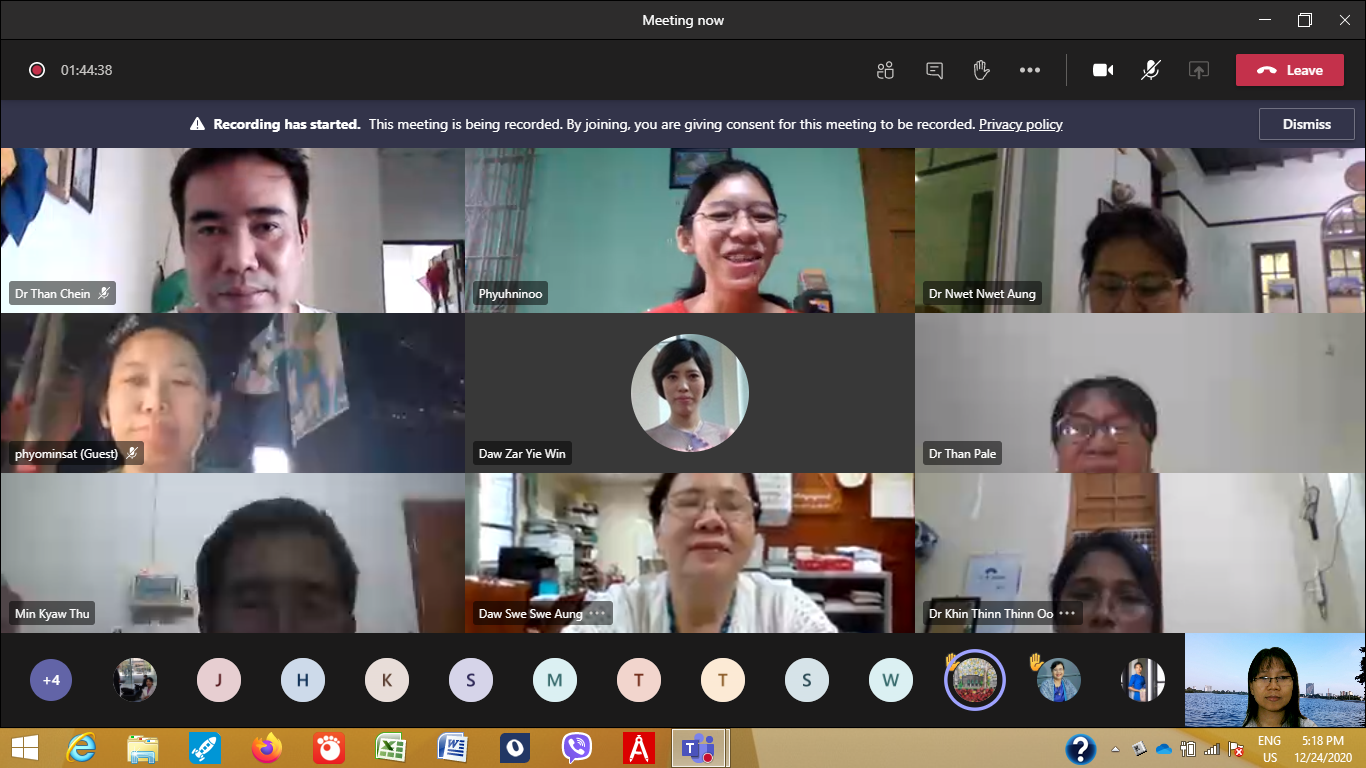Open the Privacy policy link
This screenshot has width=1366, height=768.
[1020, 124]
